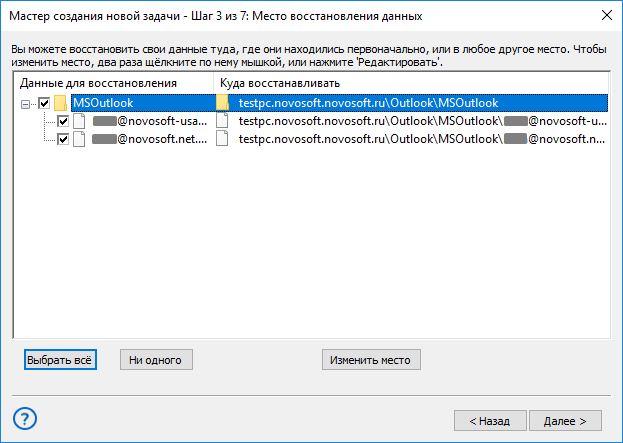Toggle checkbox for the novosoft.net item
The width and height of the screenshot is (623, 443).
[x=63, y=139]
